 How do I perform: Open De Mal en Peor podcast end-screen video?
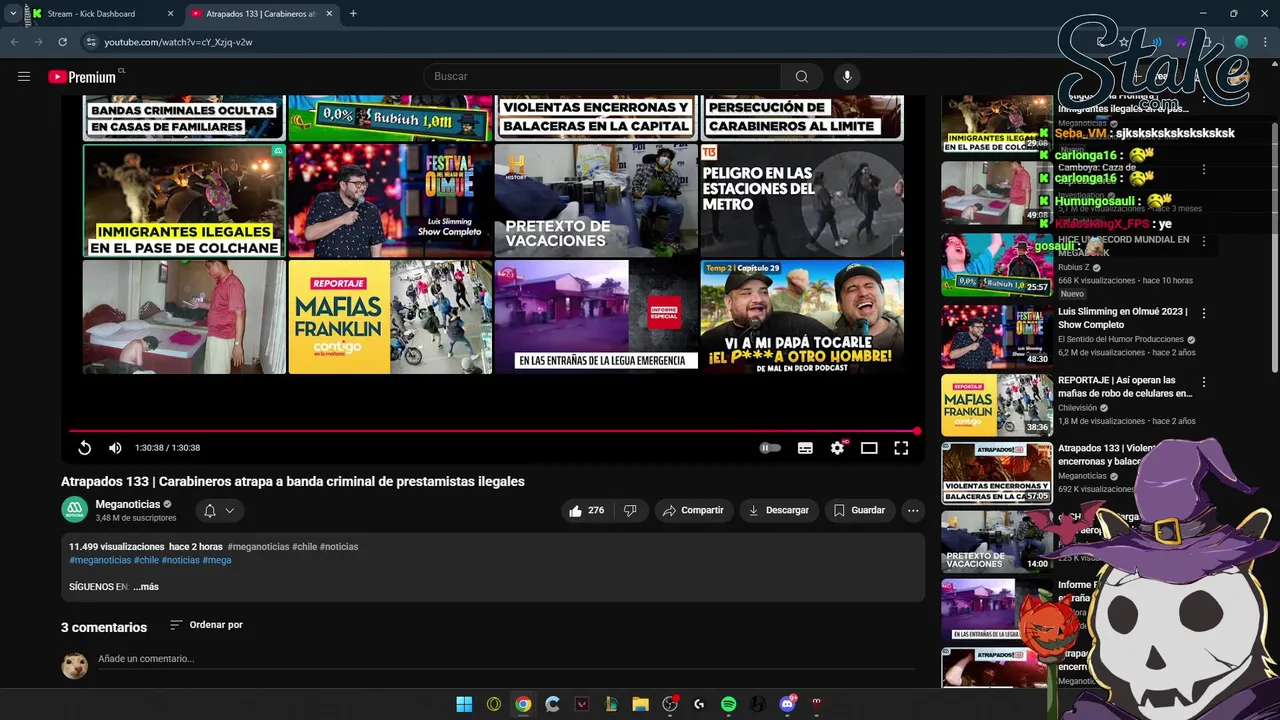[x=802, y=317]
